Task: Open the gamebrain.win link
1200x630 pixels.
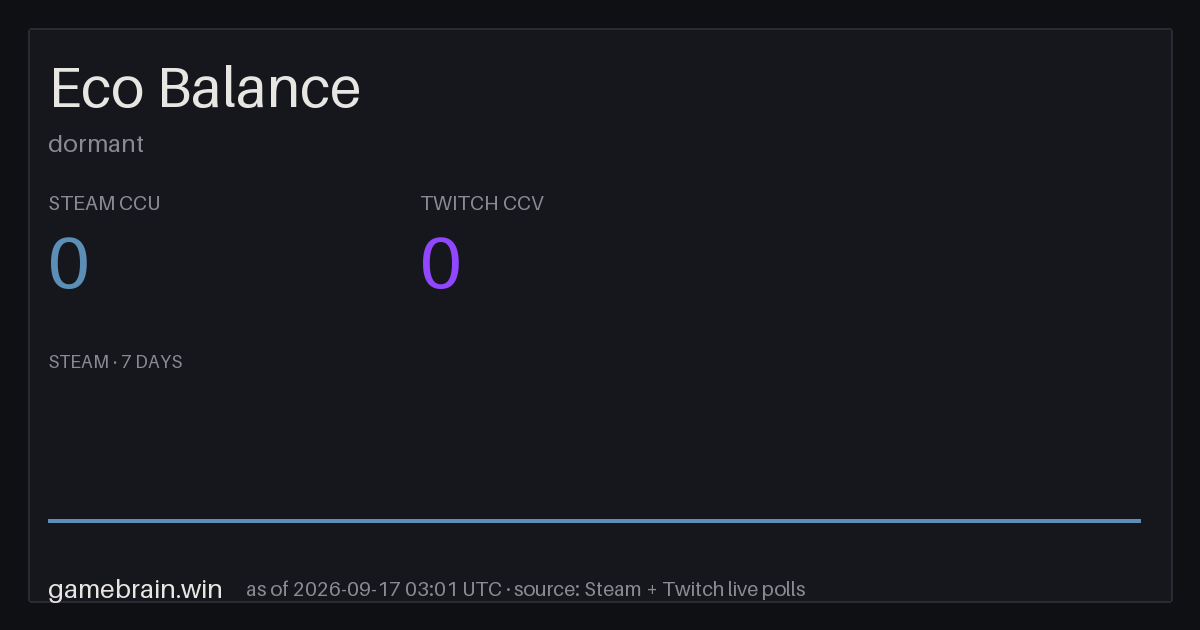Action: coord(135,589)
